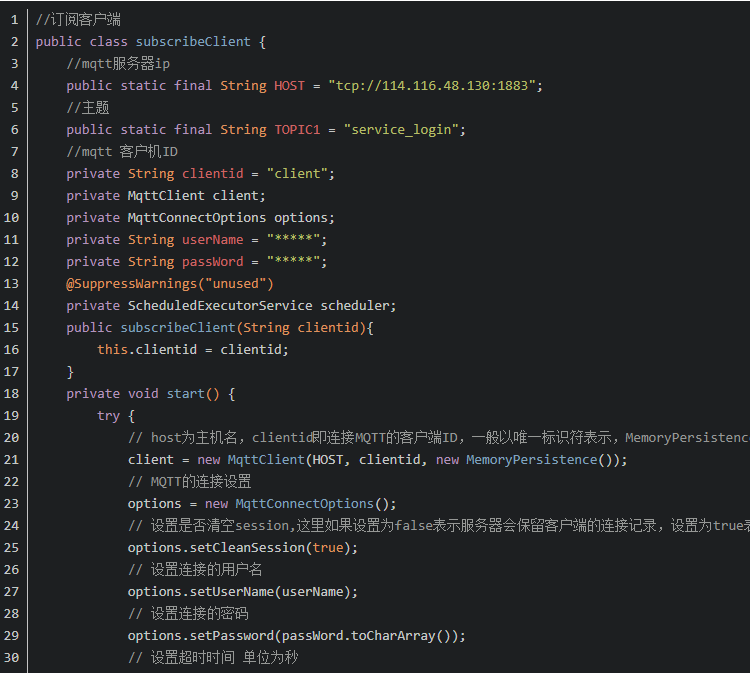Click the 设置连接的密码 comment

tap(188, 614)
